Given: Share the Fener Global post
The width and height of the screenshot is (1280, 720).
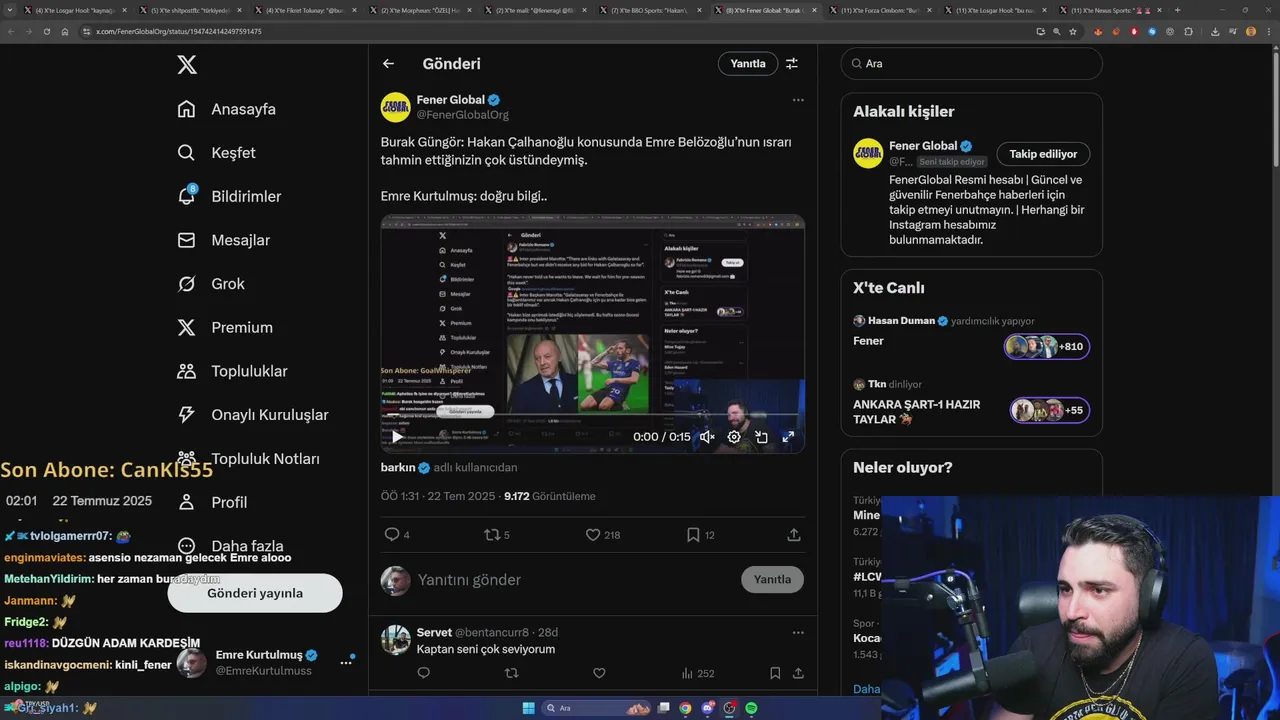Looking at the screenshot, I should click(x=794, y=535).
